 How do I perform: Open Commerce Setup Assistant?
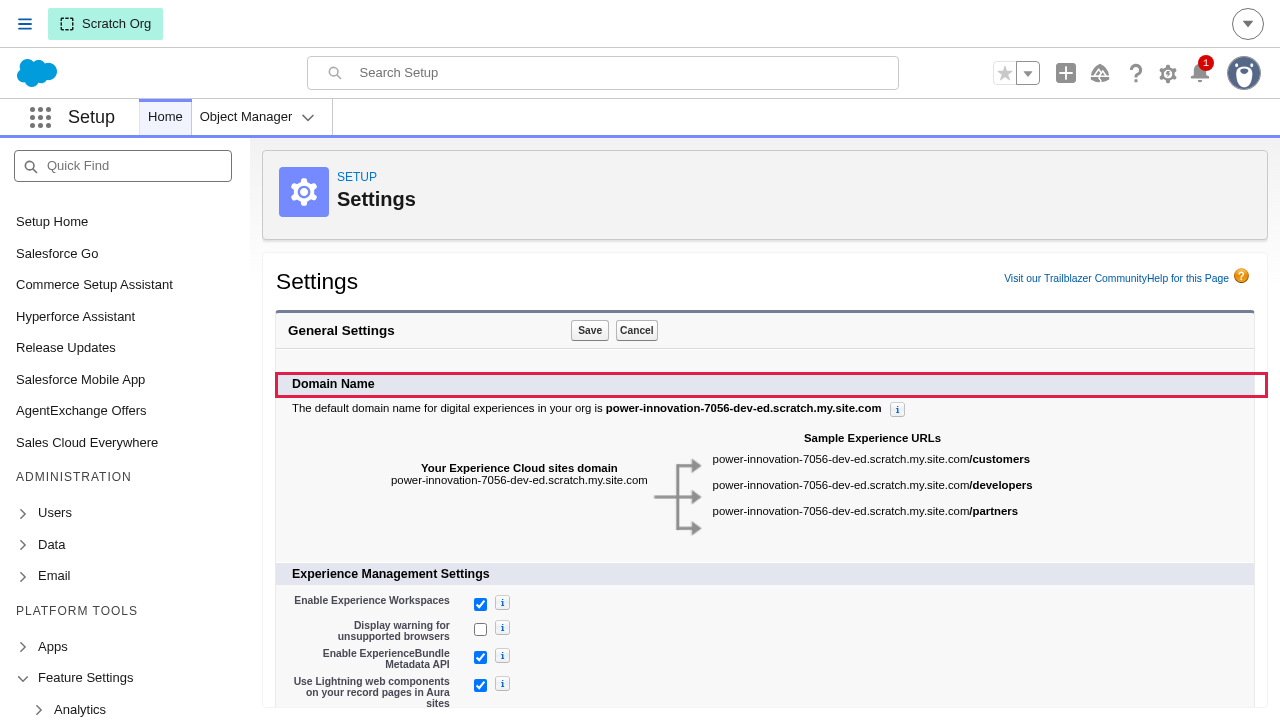coord(94,285)
